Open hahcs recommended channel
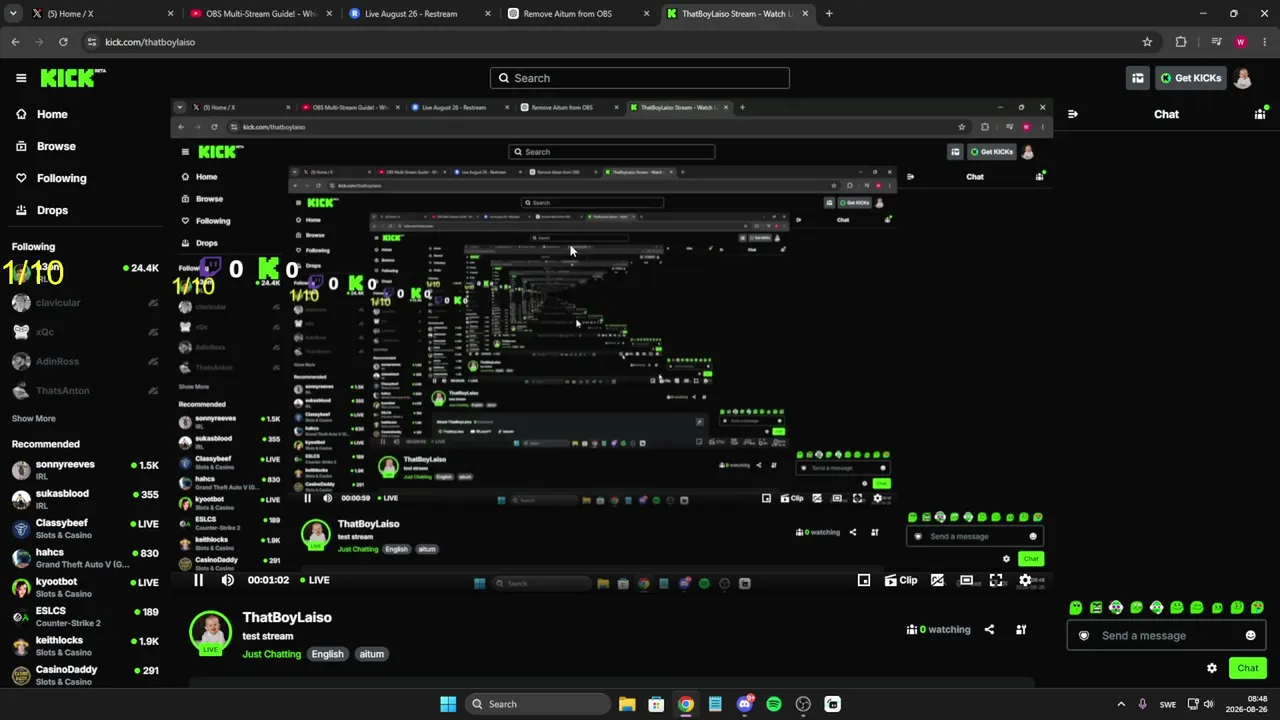This screenshot has height=720, width=1280. [x=85, y=558]
